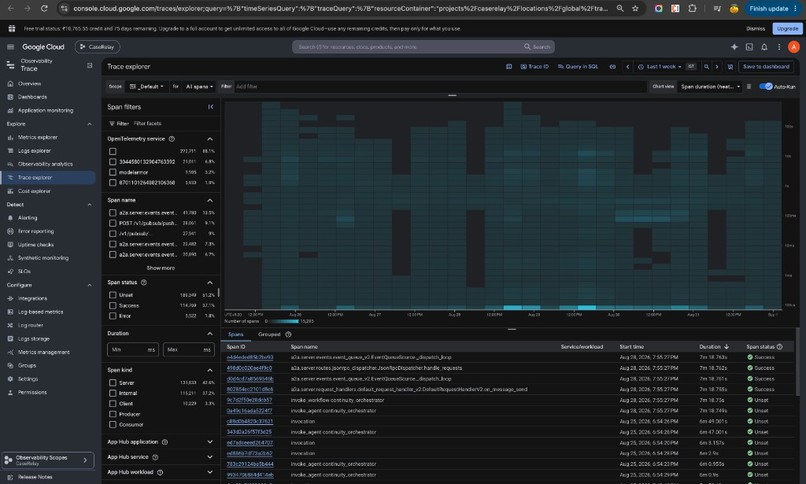This screenshot has width=806, height=484.
Task: Sort by Duration column arrow
Action: [x=726, y=347]
